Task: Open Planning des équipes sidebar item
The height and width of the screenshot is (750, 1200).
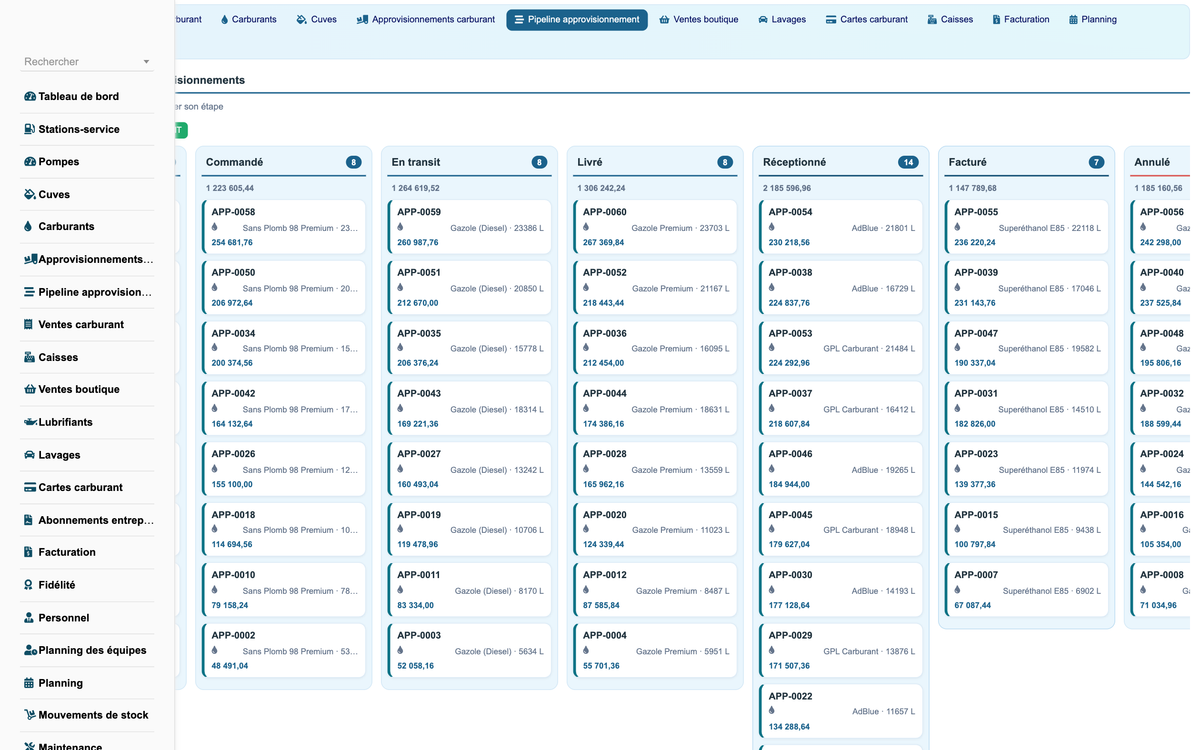Action: [x=88, y=650]
